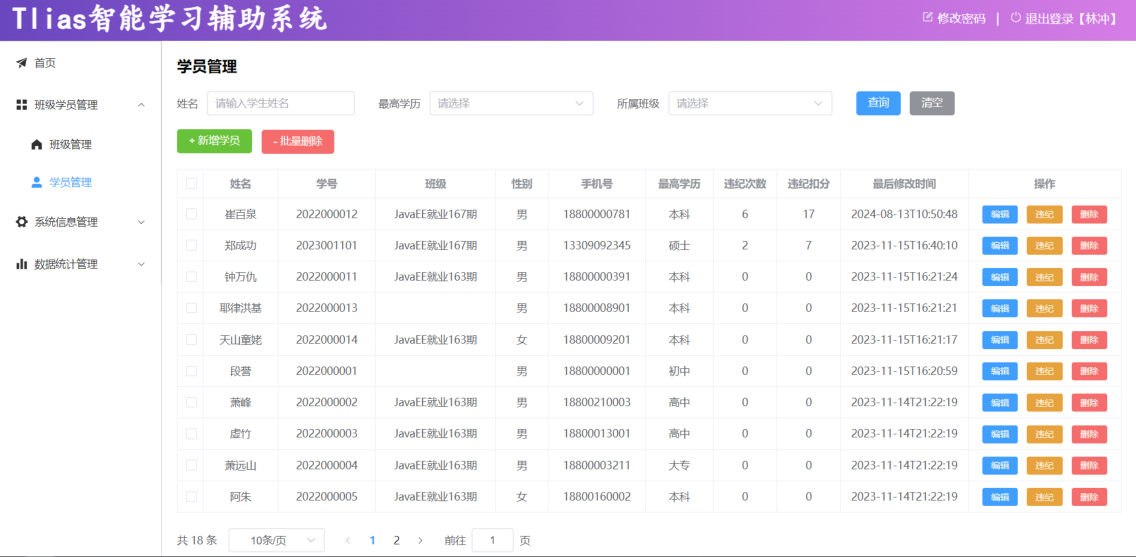Image resolution: width=1136 pixels, height=557 pixels.
Task: Click the 数据统计管理 menu label
Action: pos(66,264)
